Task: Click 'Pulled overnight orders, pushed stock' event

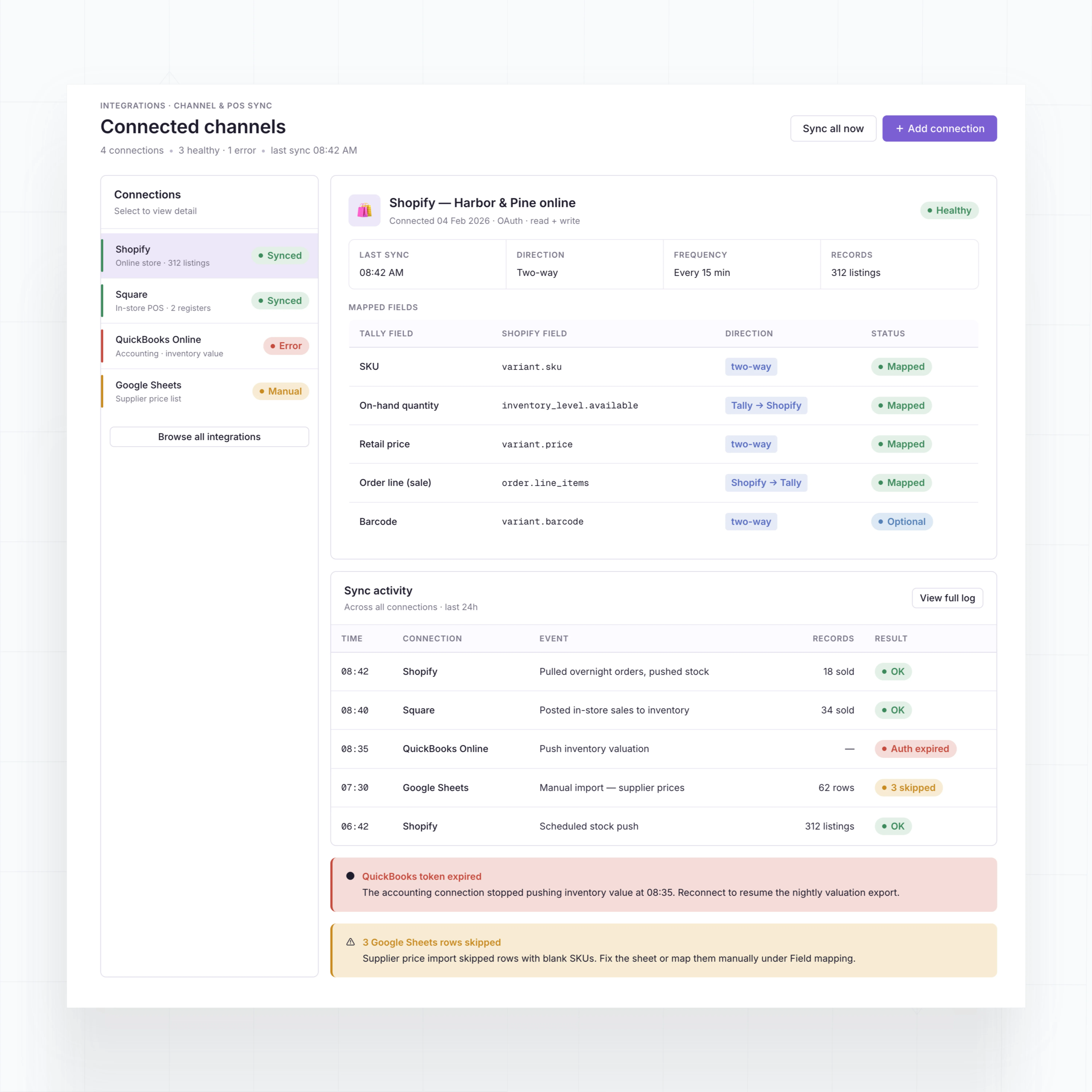Action: pyautogui.click(x=624, y=671)
